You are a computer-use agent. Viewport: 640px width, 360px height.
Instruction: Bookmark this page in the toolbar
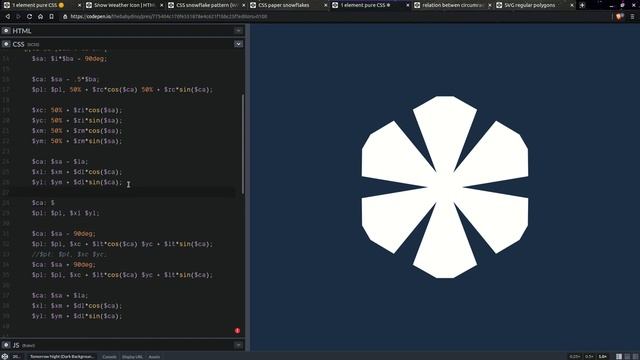tap(51, 17)
